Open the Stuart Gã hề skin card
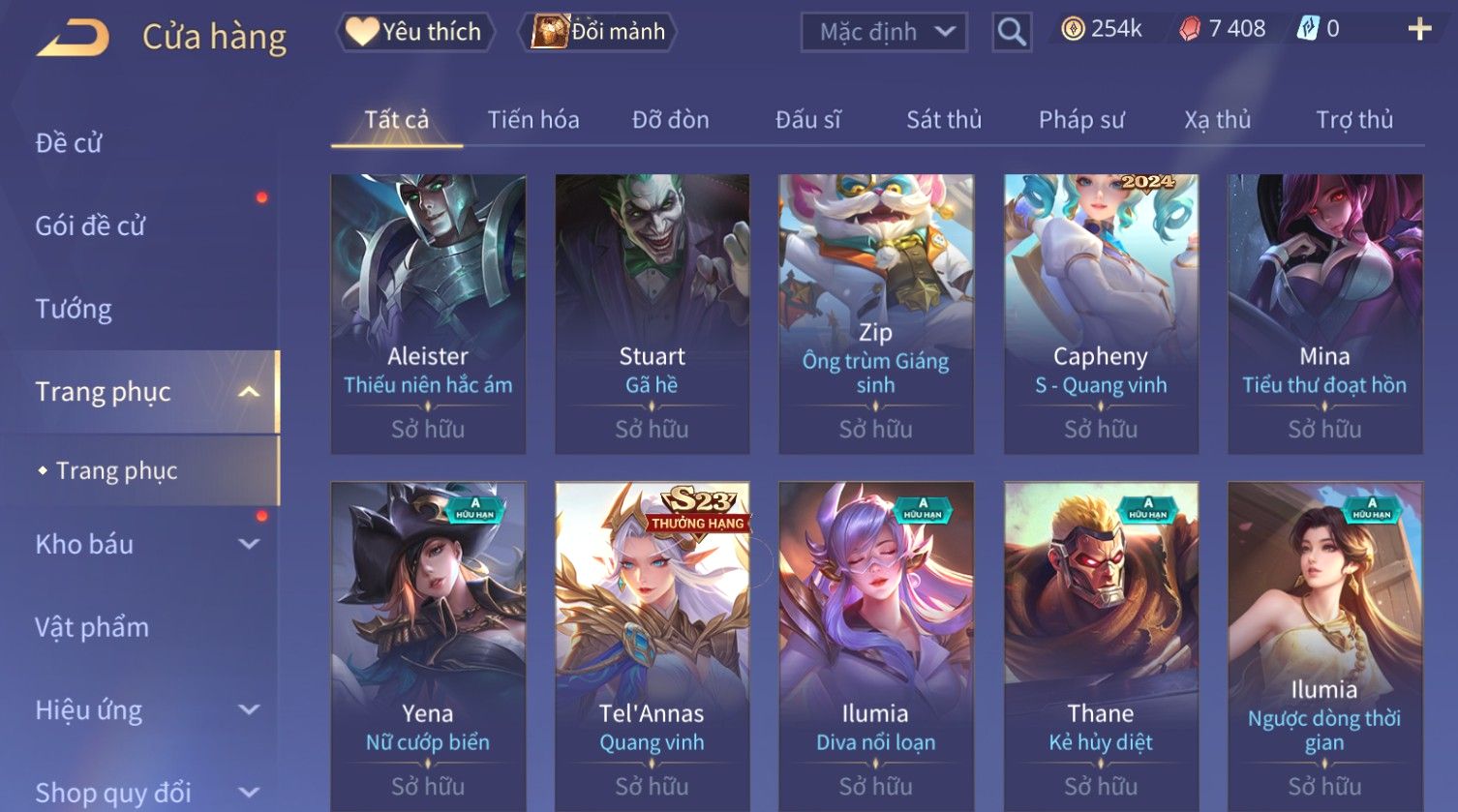The width and height of the screenshot is (1458, 812). tap(652, 315)
